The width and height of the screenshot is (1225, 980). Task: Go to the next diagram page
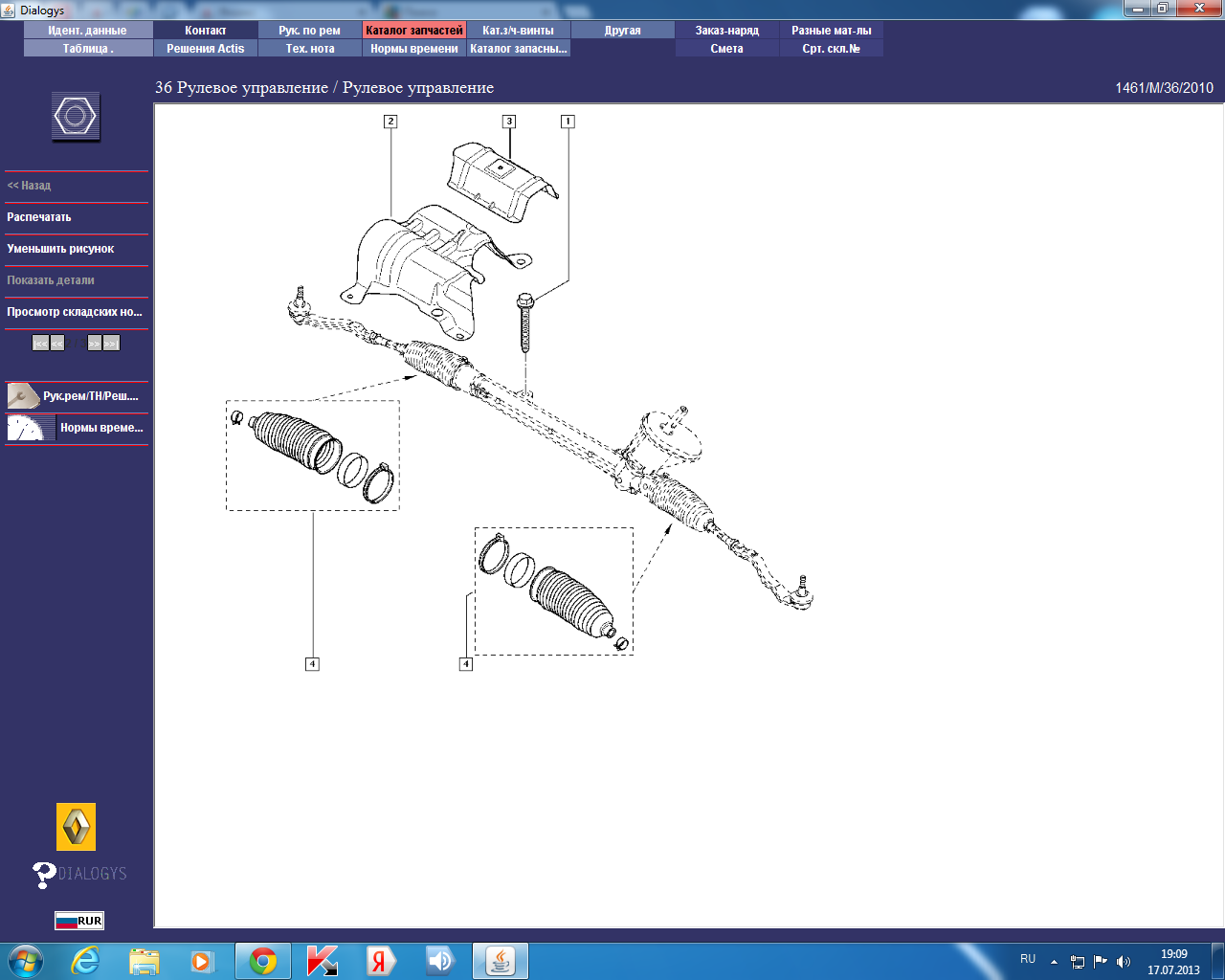coord(94,343)
